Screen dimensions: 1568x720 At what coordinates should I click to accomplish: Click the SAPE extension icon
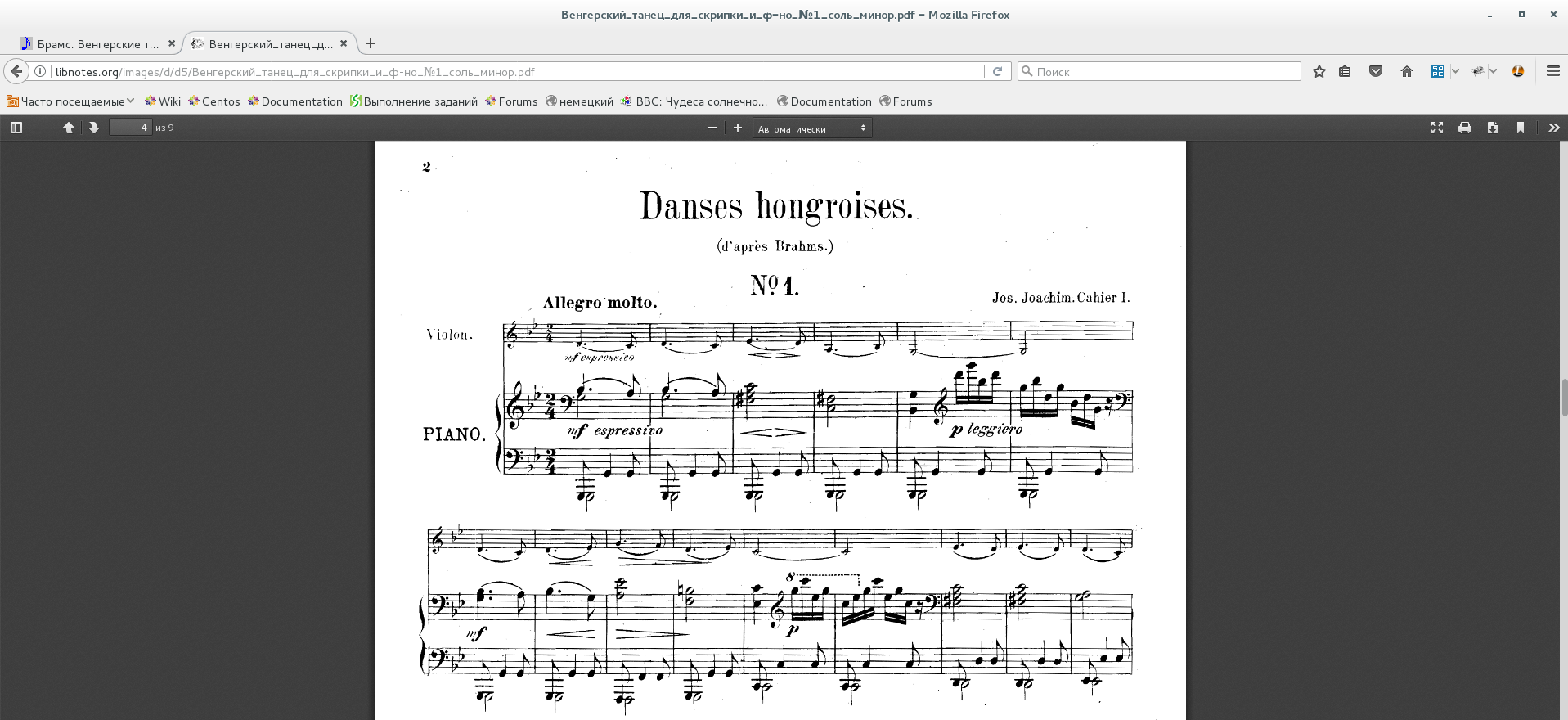point(1437,71)
